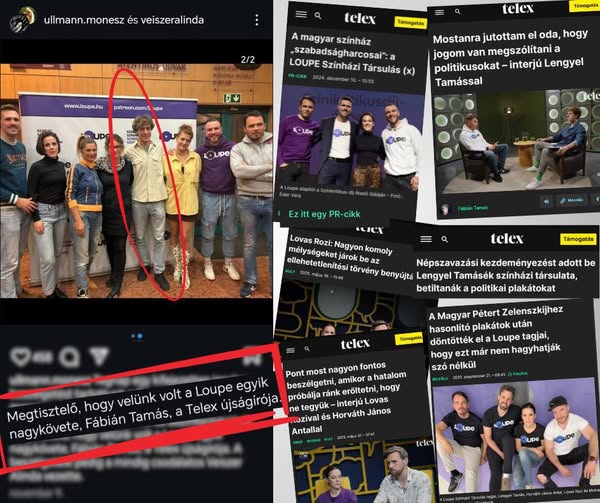Viewport: 600px width, 503px height.
Task: Open the three-dot post options menu
Action: click(257, 20)
